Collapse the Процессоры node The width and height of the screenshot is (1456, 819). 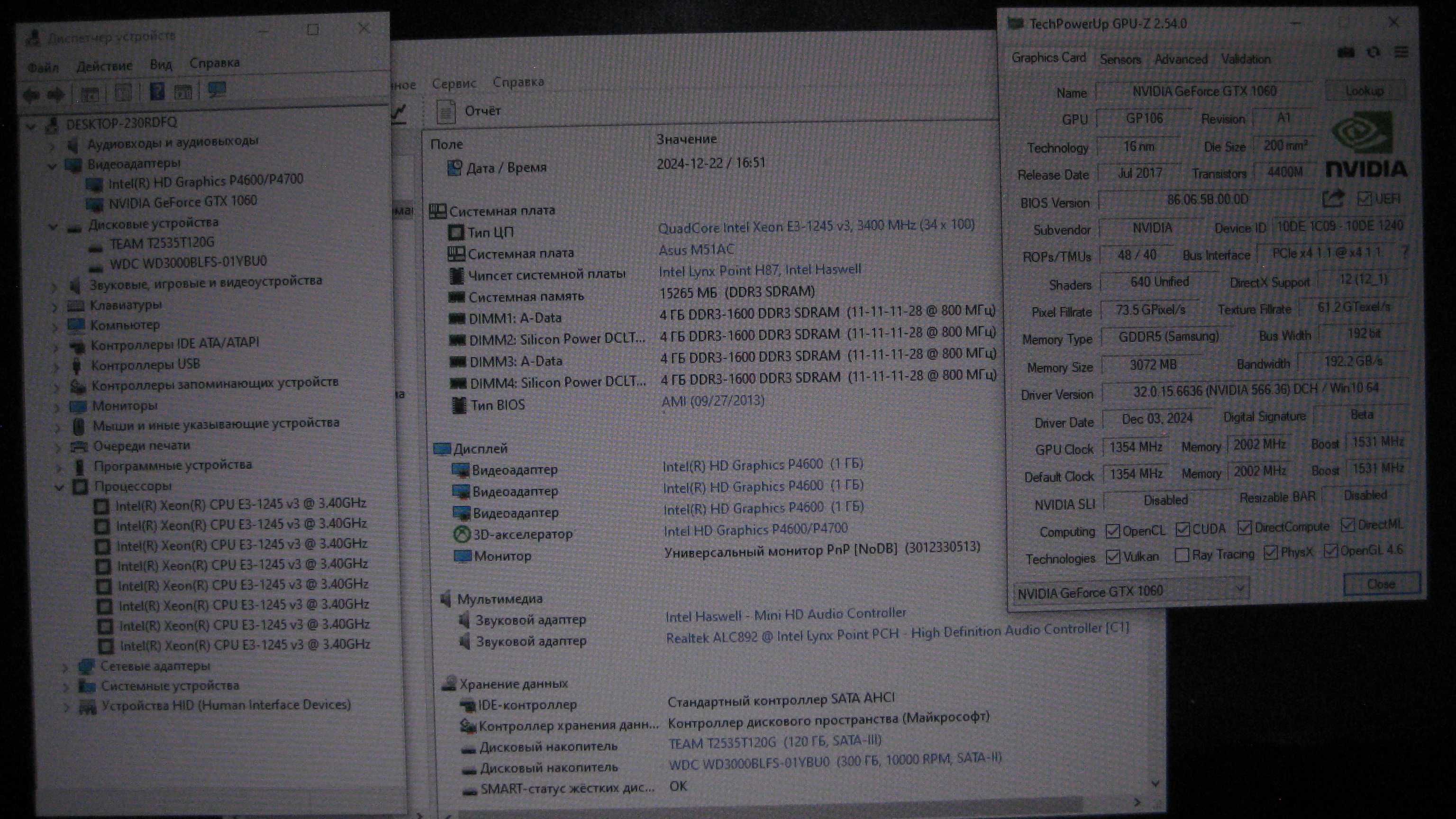click(x=59, y=487)
